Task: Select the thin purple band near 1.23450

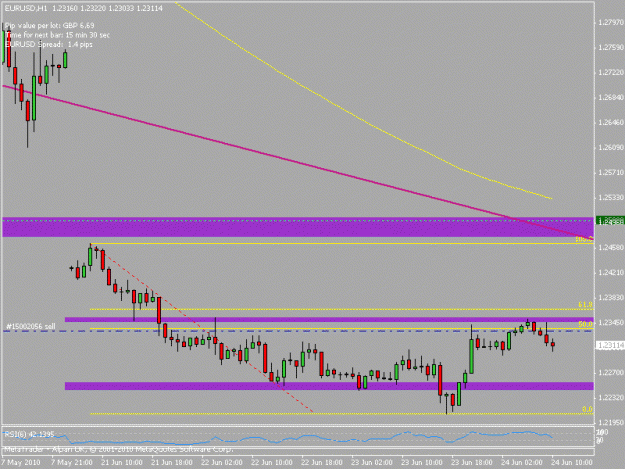Action: (x=329, y=320)
